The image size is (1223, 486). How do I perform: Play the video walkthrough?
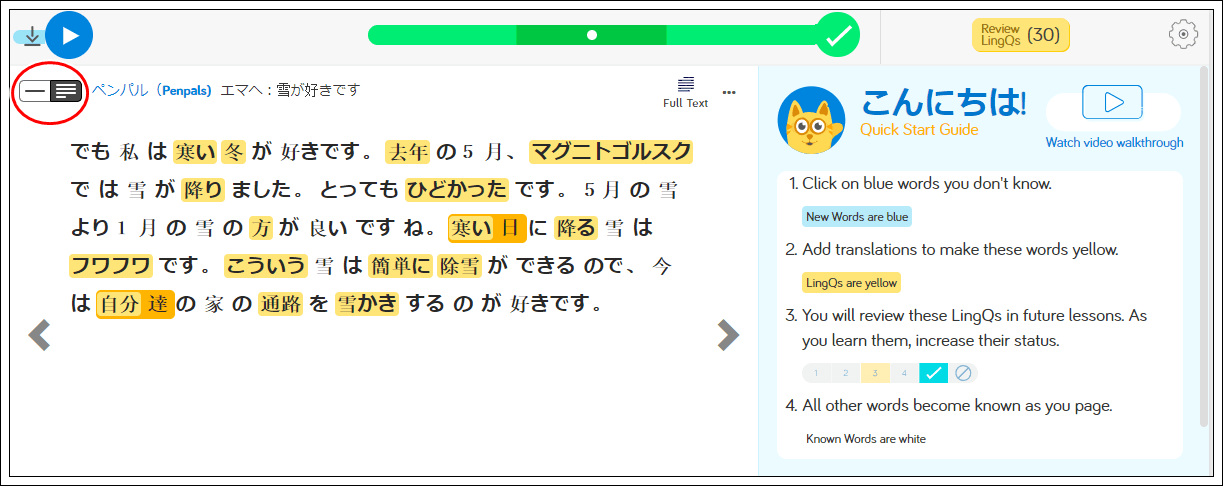1113,102
